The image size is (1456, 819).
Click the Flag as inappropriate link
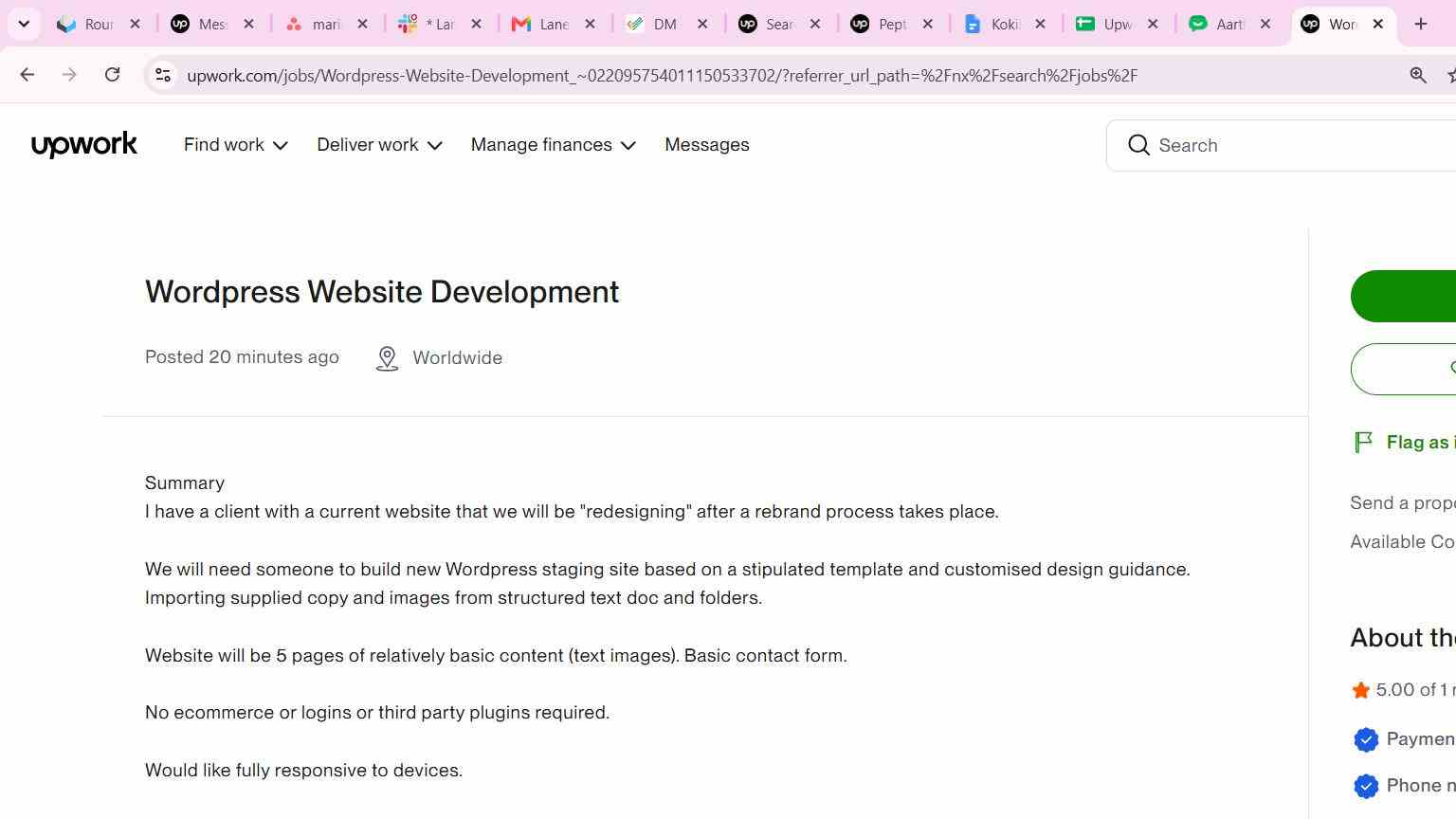(1421, 442)
